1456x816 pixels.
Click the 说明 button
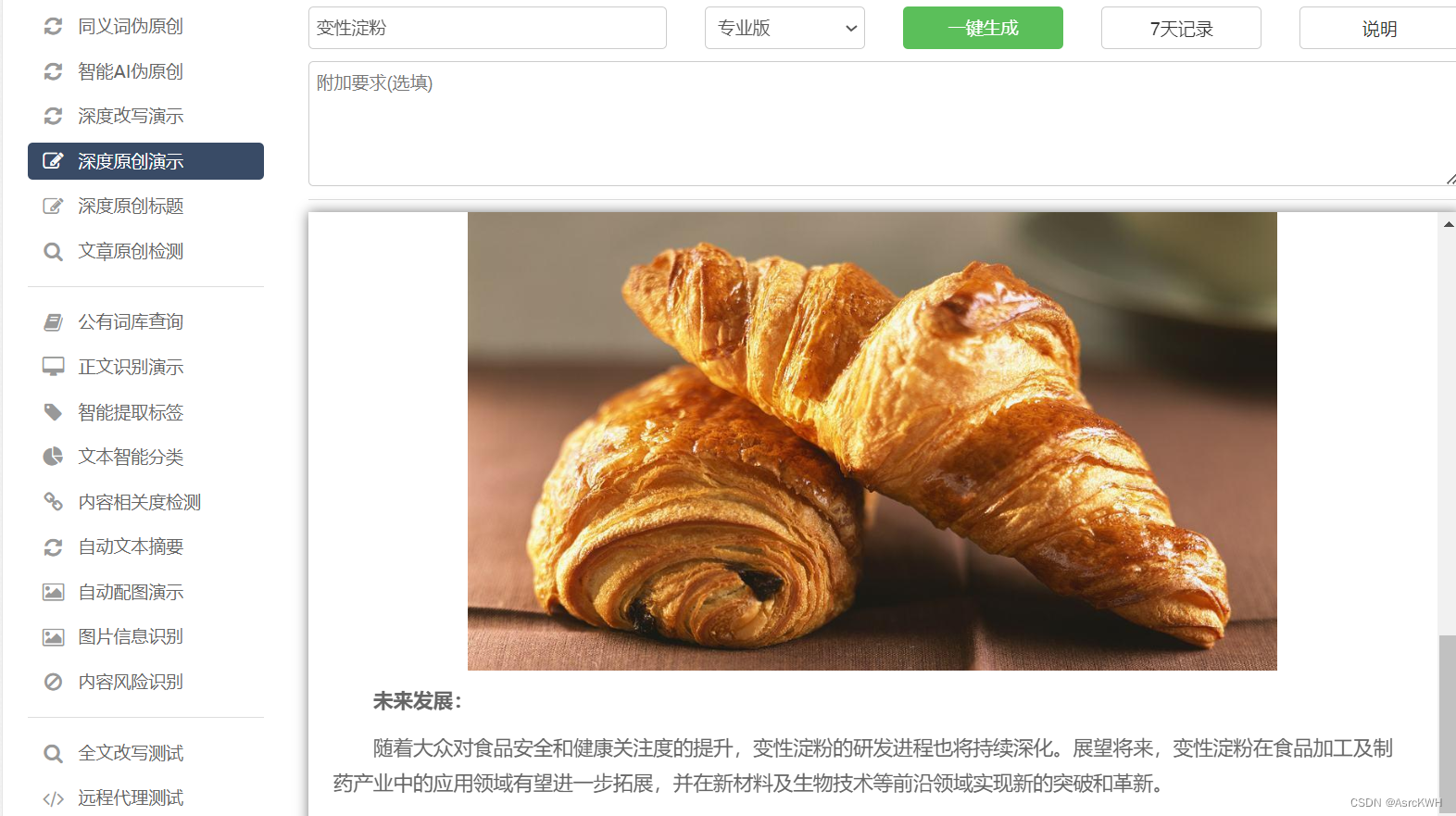click(x=1378, y=28)
